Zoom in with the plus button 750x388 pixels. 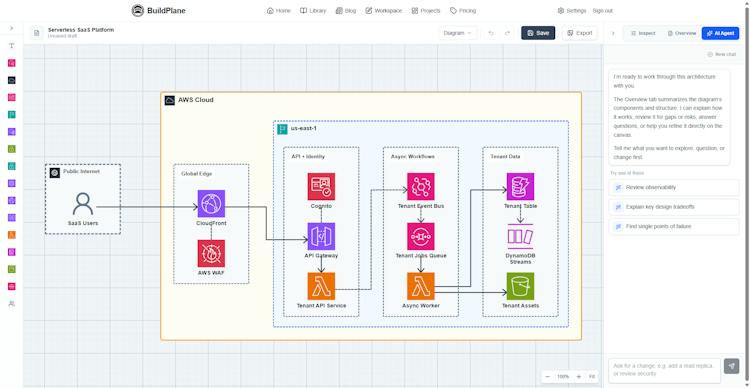tap(578, 377)
